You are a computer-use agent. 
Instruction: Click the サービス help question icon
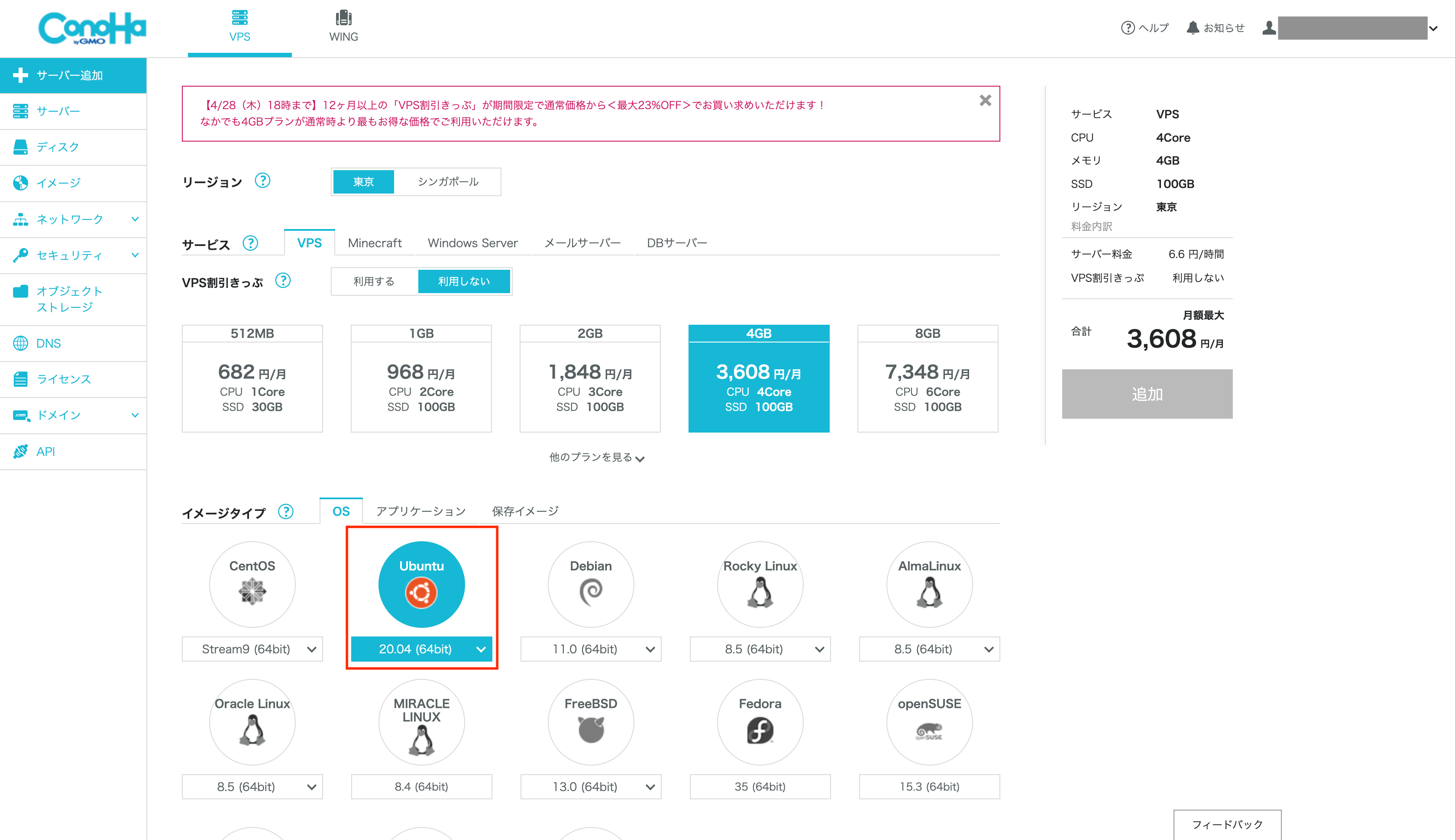click(250, 243)
